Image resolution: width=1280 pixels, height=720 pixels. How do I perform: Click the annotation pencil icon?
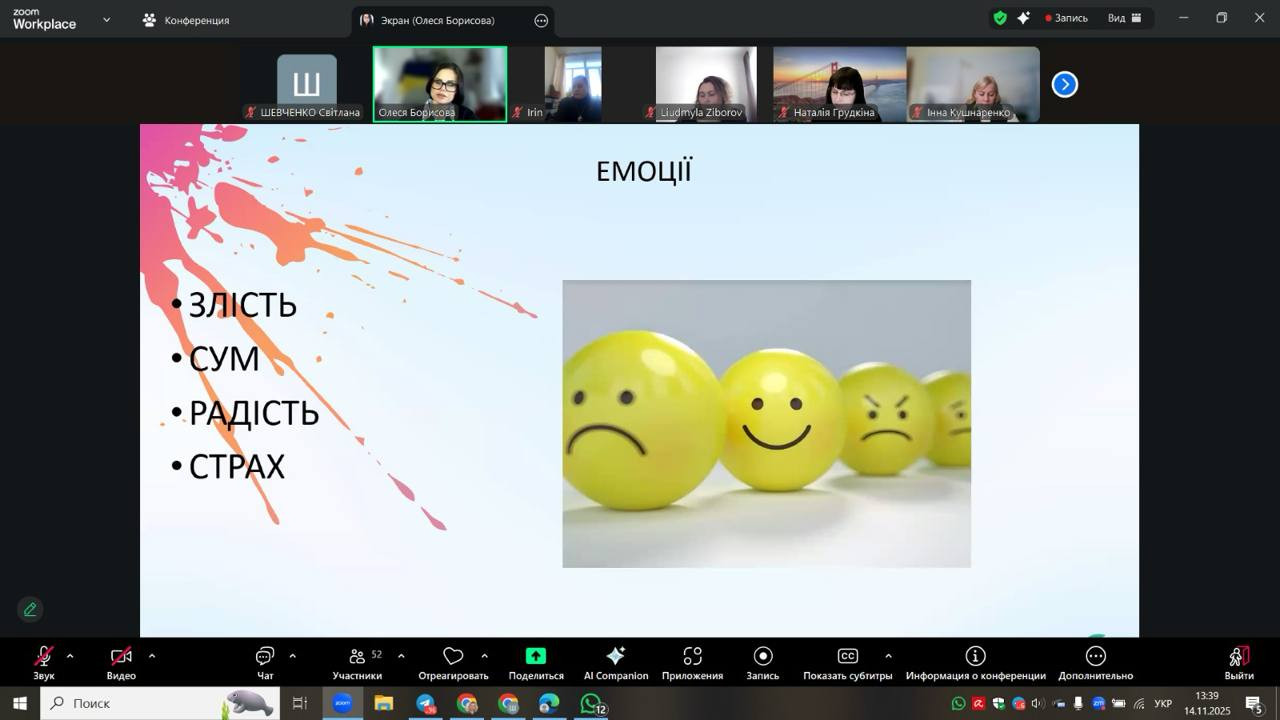[x=30, y=609]
